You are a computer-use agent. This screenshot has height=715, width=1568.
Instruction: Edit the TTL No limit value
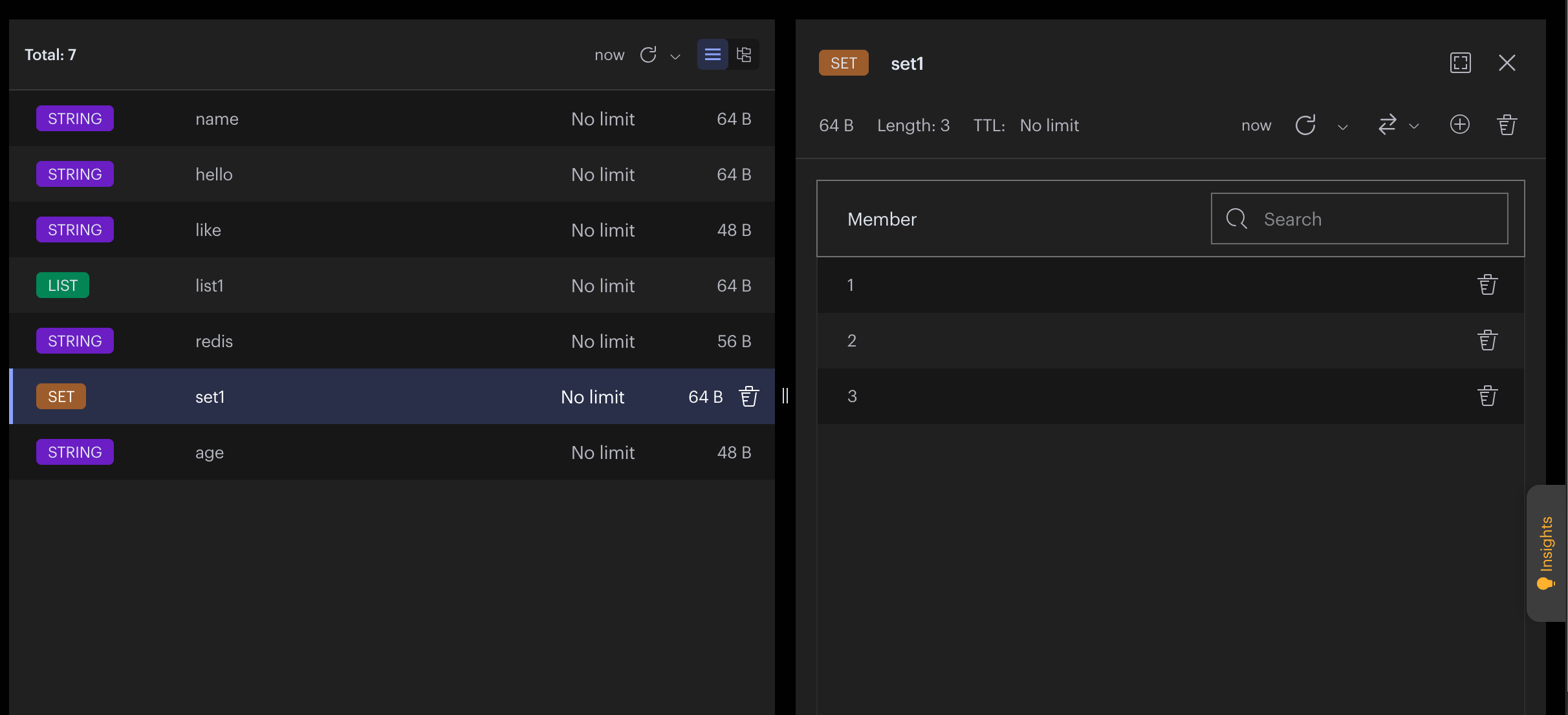(1049, 125)
